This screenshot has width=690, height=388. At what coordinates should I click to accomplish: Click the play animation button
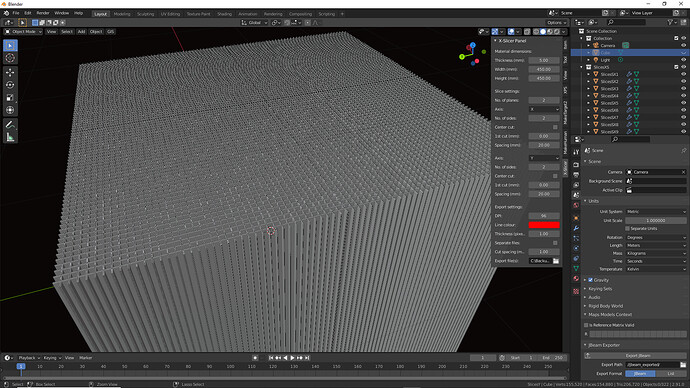292,358
